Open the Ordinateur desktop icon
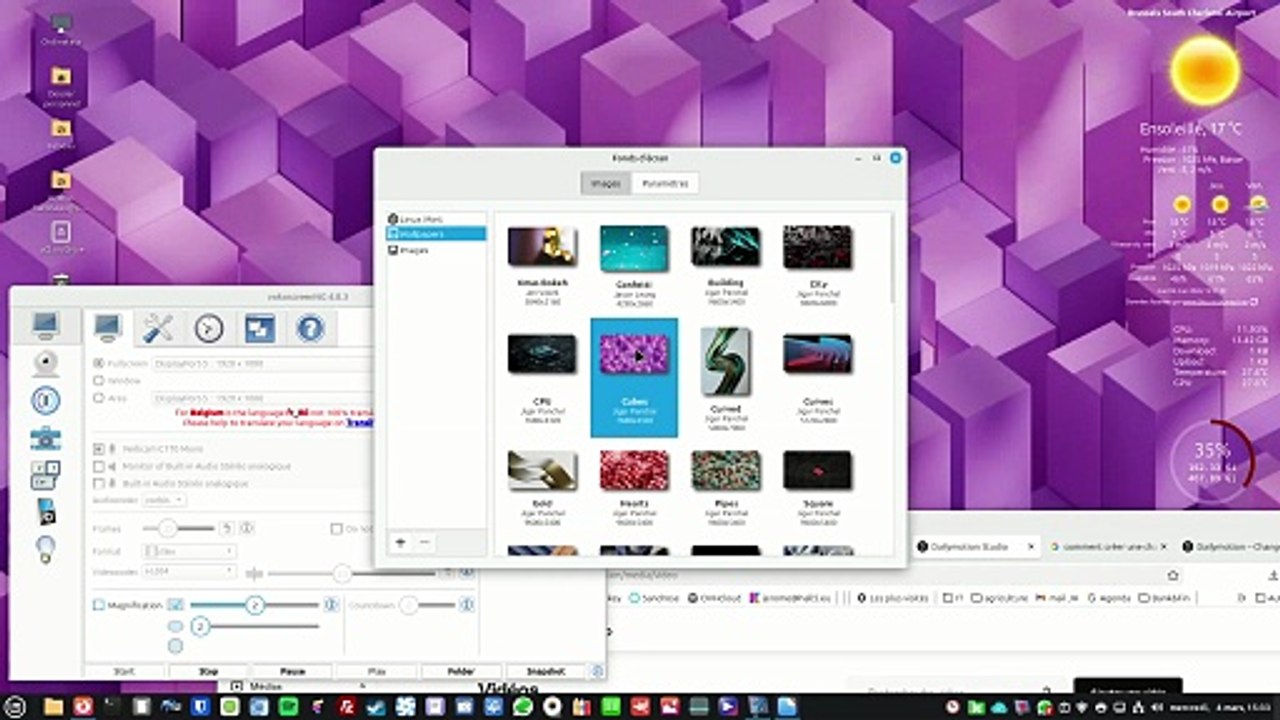Viewport: 1280px width, 720px height. pos(61,28)
